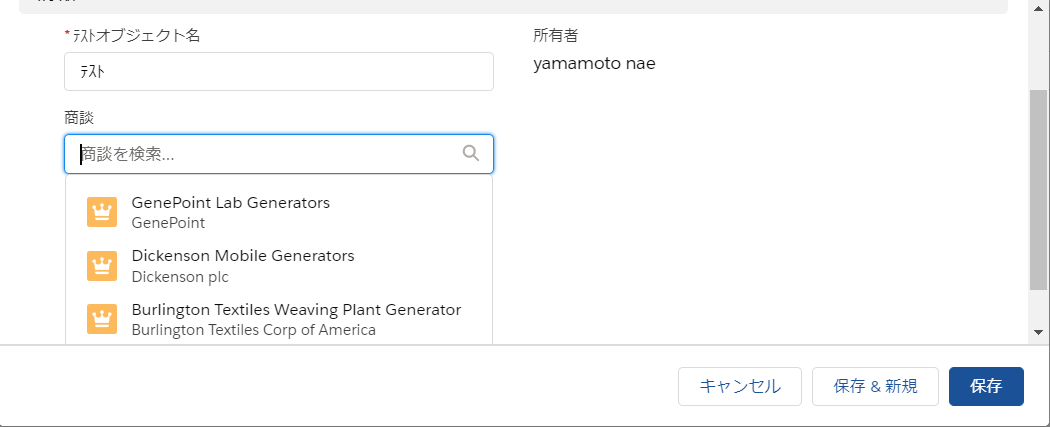
Task: Save the record with the 保存 button
Action: click(986, 386)
